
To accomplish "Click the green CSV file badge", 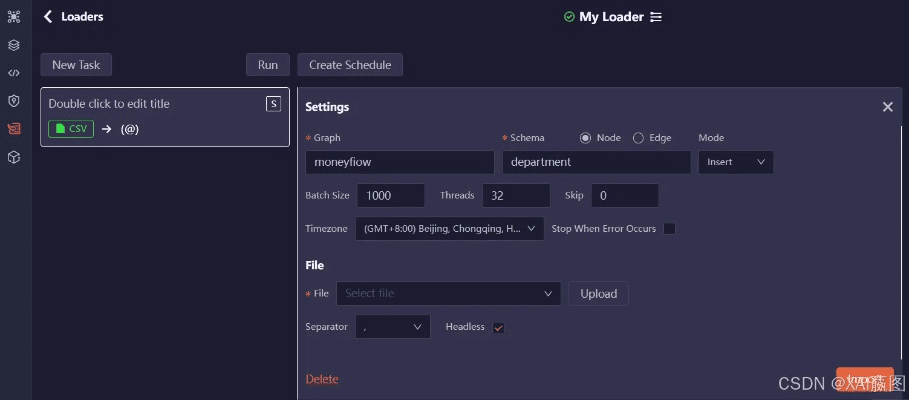I will tap(71, 129).
